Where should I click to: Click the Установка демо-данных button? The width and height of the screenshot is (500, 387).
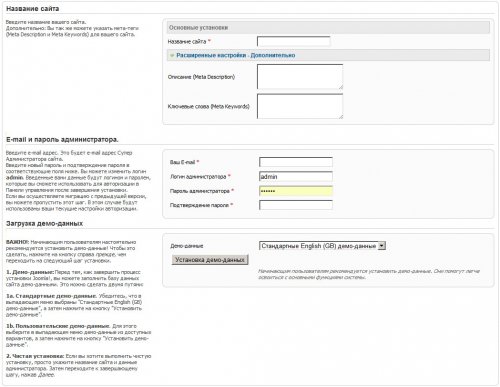point(210,260)
